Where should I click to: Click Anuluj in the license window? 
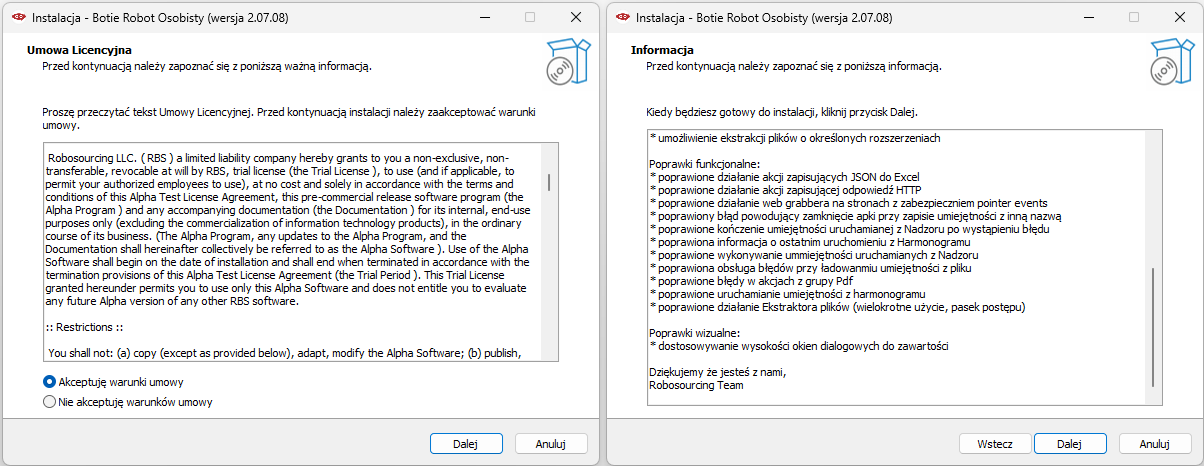[551, 443]
